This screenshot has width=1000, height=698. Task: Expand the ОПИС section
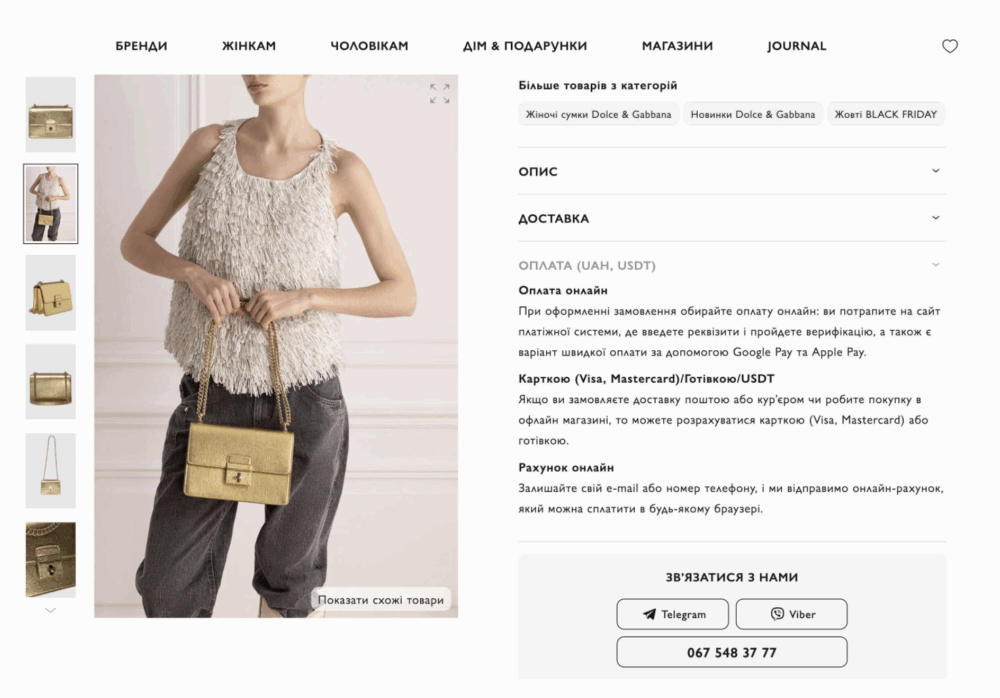click(x=732, y=171)
